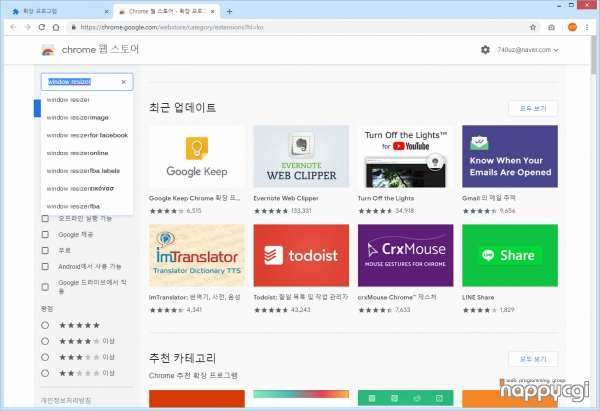This screenshot has width=600, height=411.
Task: Select the three stars 이상 radio button
Action: click(45, 357)
